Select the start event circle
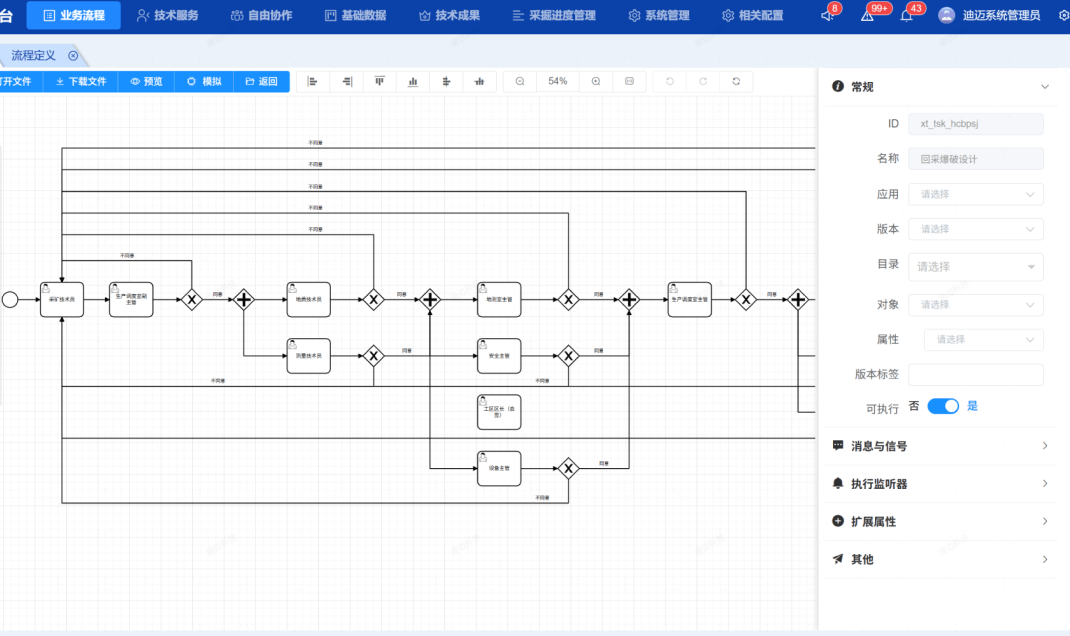 coord(10,300)
